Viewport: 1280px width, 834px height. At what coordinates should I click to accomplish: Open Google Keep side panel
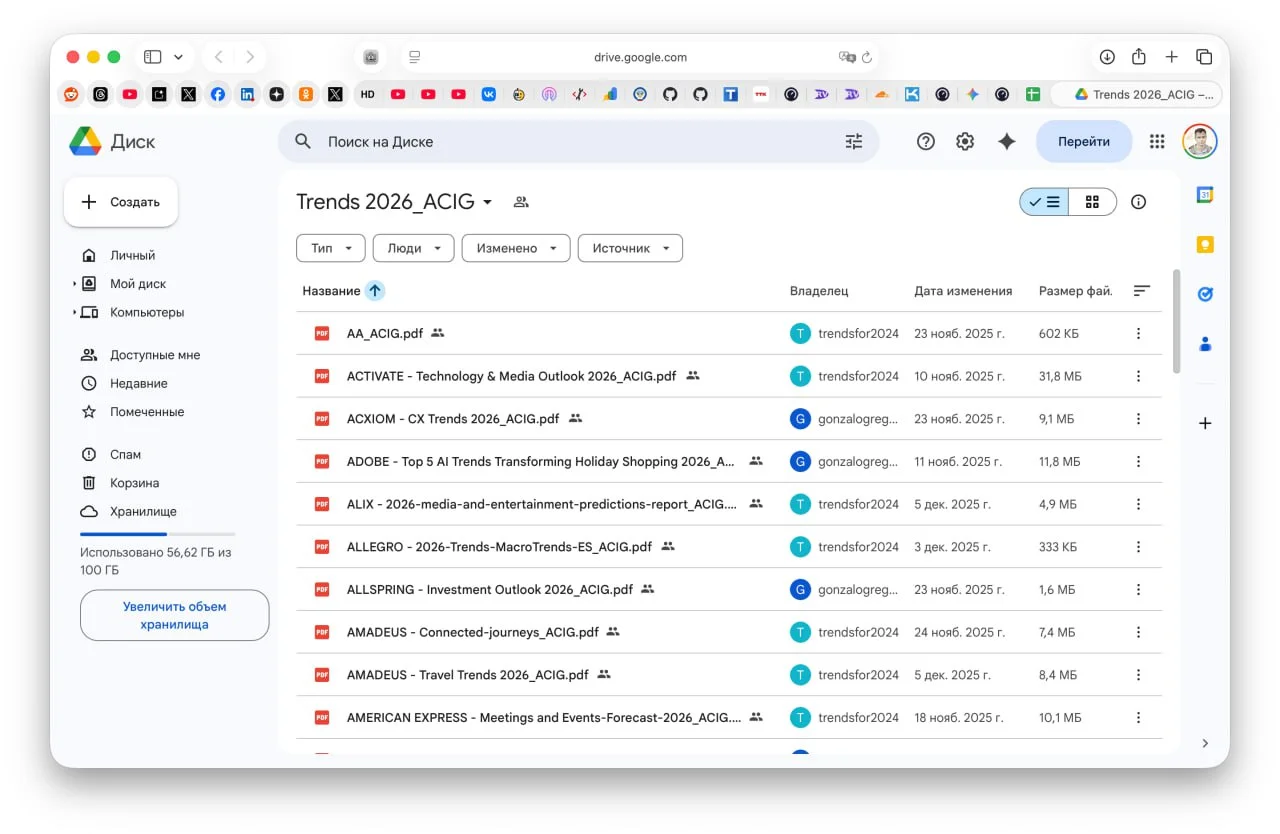tap(1205, 244)
